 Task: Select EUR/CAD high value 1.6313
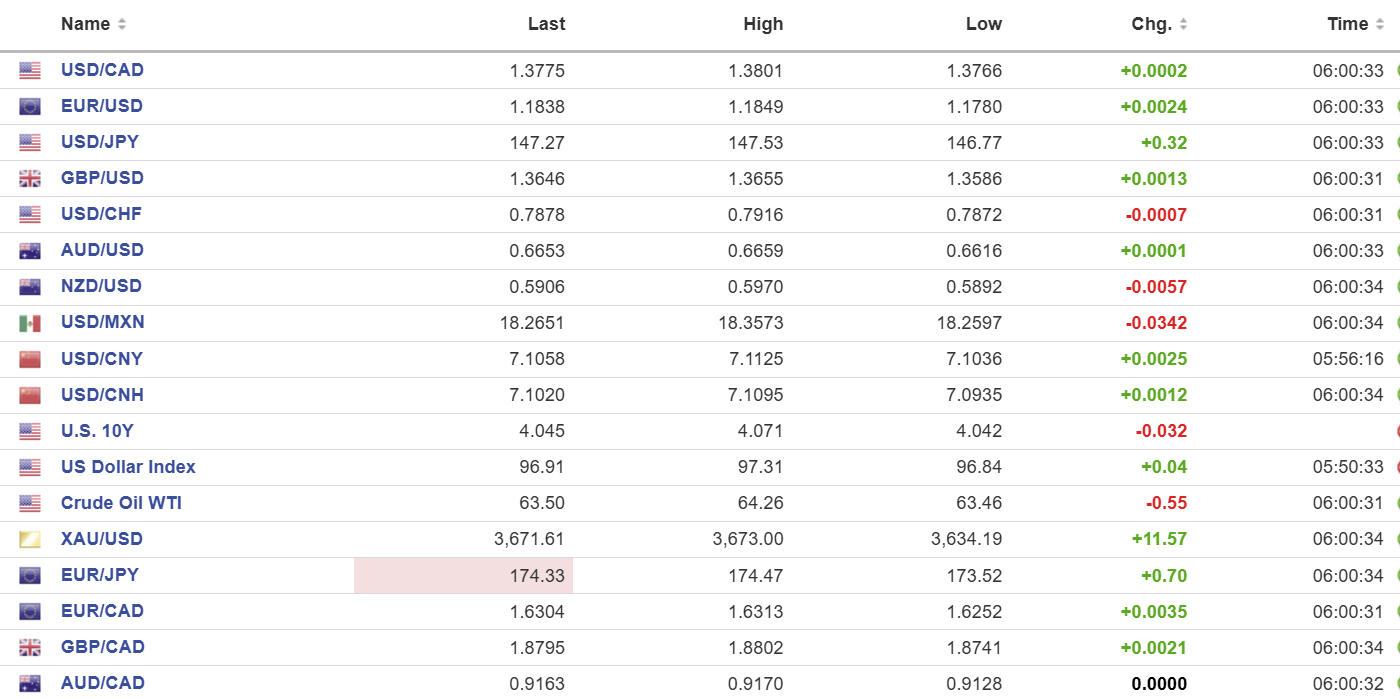click(756, 611)
